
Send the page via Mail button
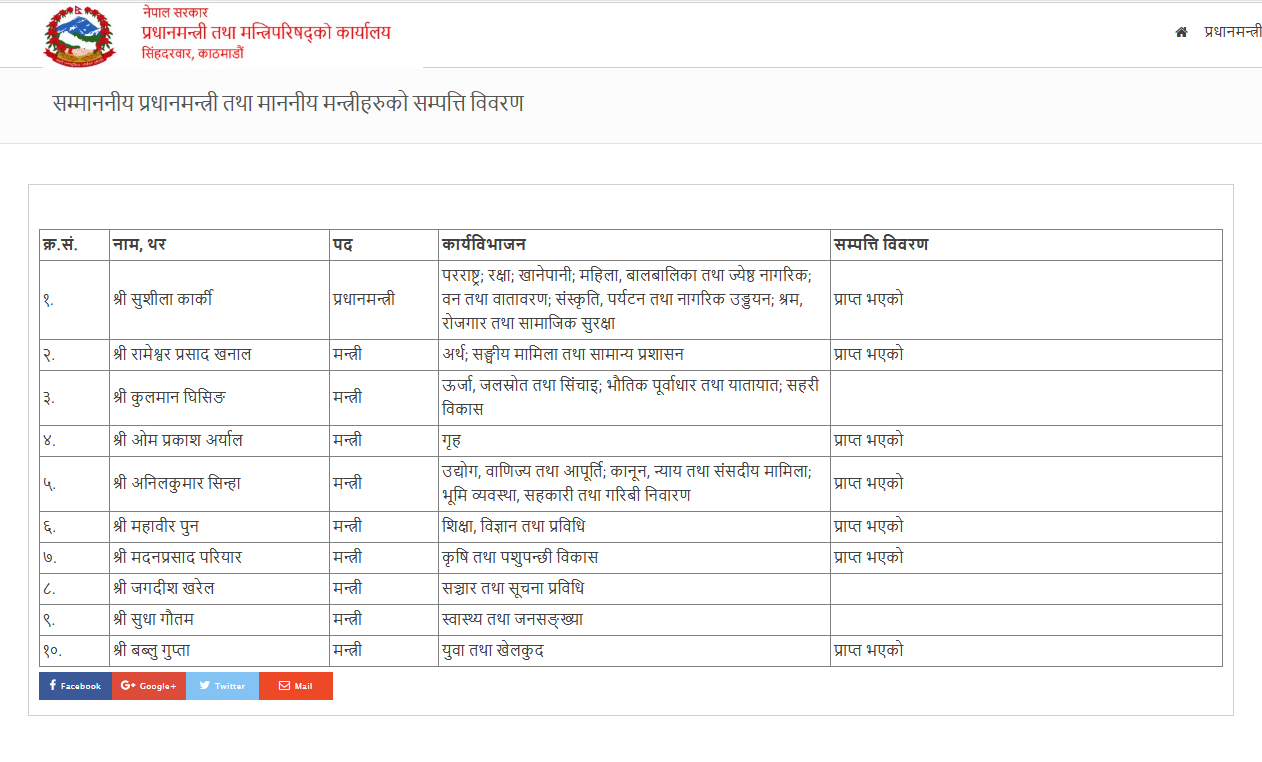tap(296, 686)
